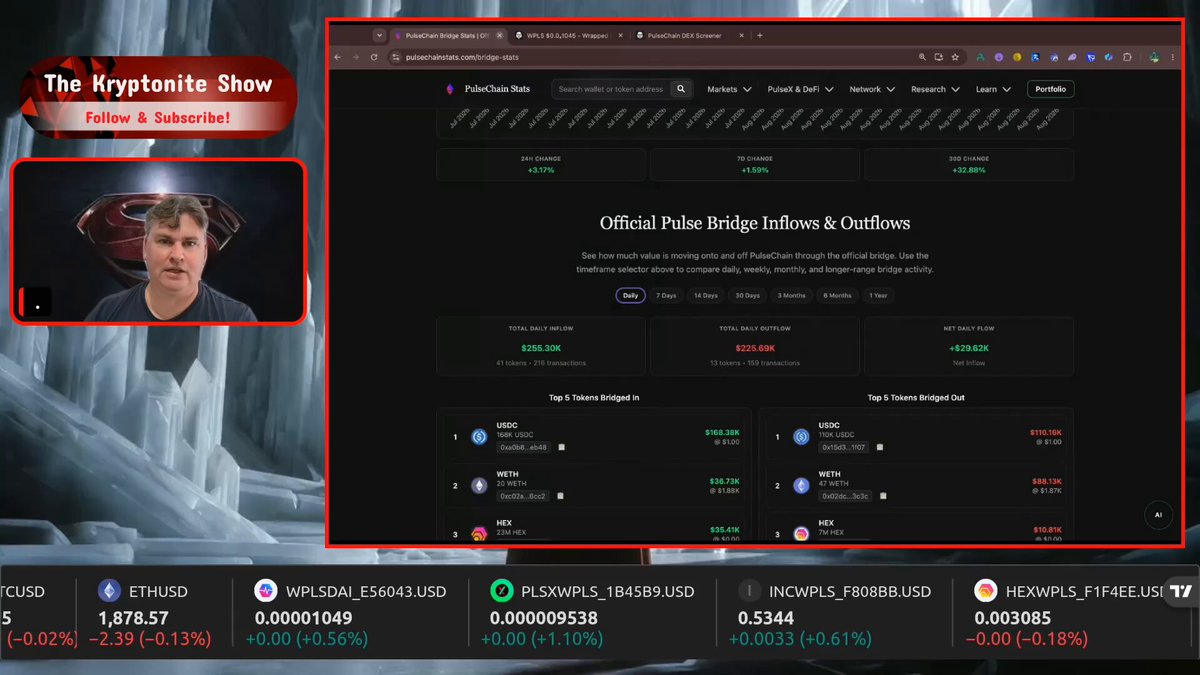This screenshot has height=675, width=1200.
Task: Click the WETH token icon in Bridged Out
Action: click(801, 485)
